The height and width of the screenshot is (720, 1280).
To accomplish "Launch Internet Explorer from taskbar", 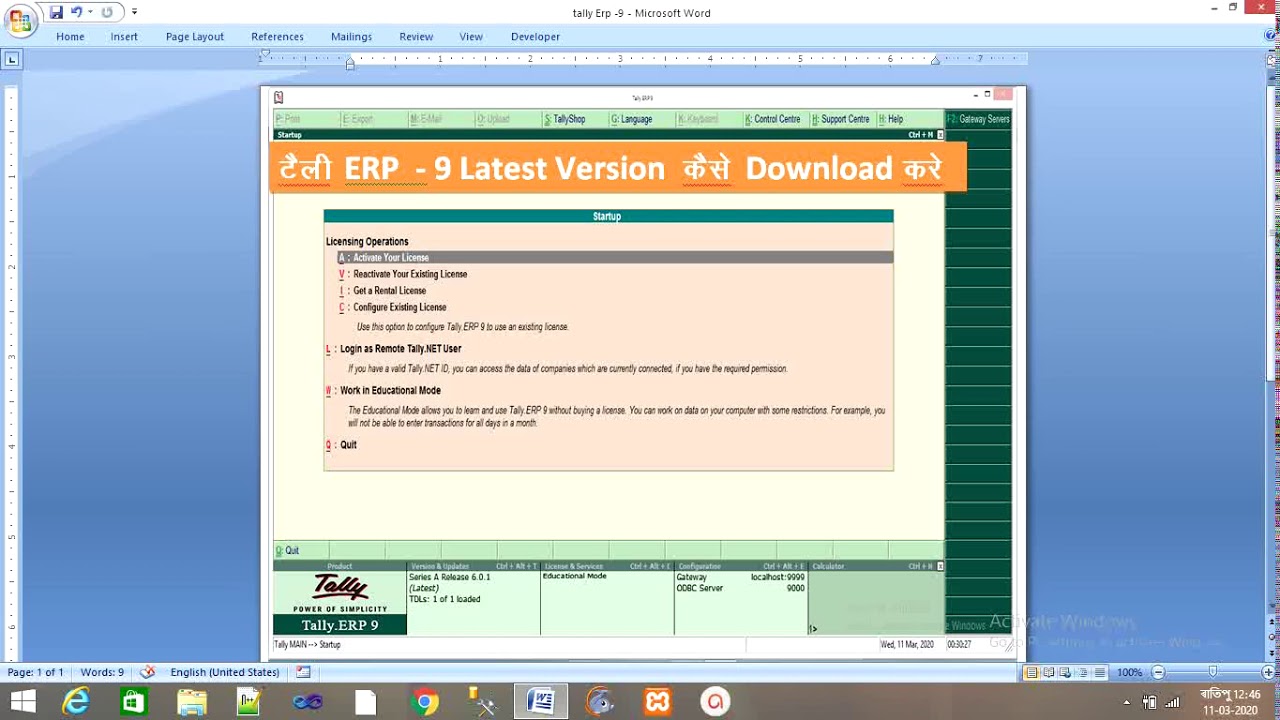I will (76, 702).
